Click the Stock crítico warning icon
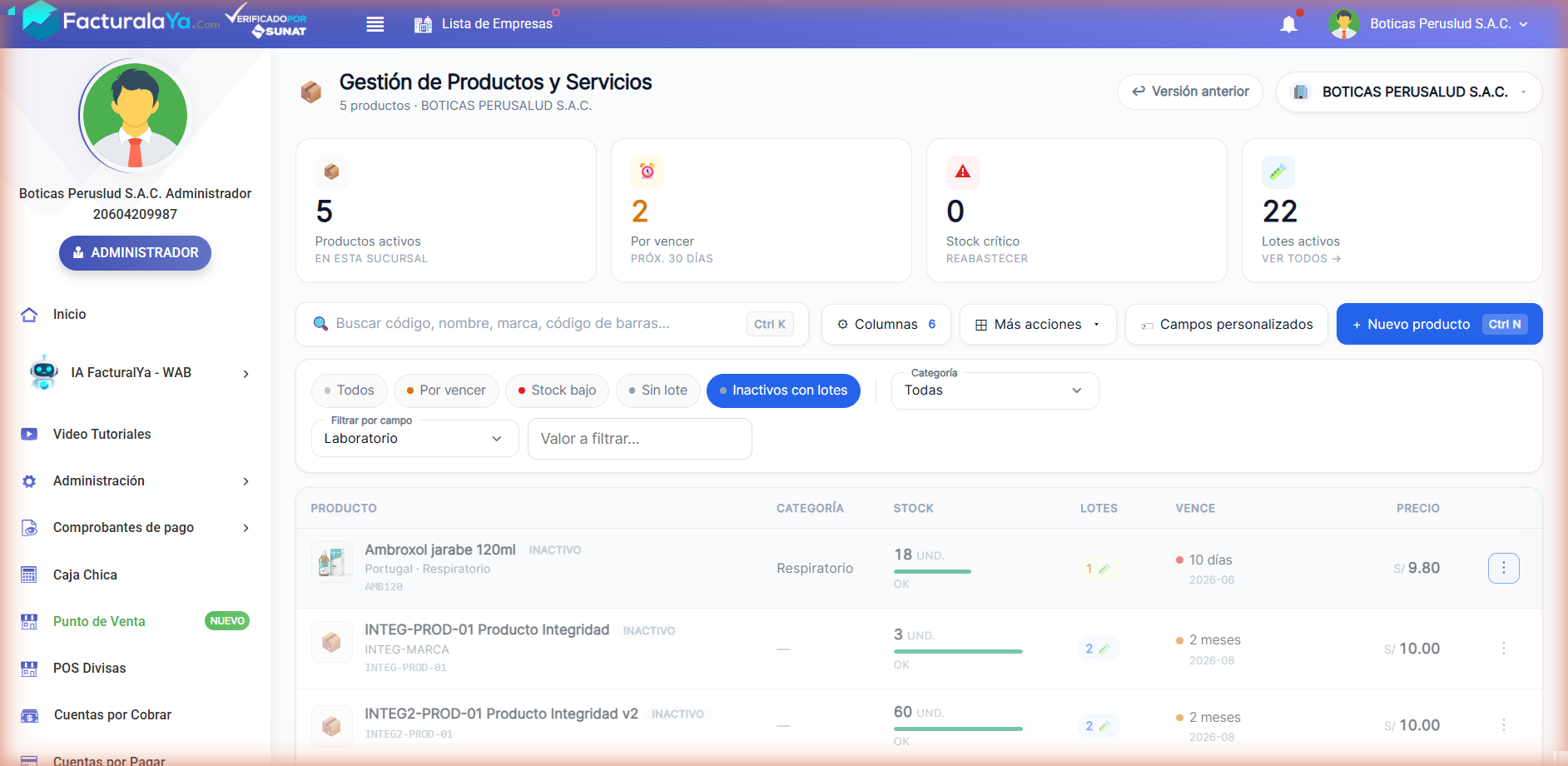This screenshot has height=766, width=1568. point(963,172)
